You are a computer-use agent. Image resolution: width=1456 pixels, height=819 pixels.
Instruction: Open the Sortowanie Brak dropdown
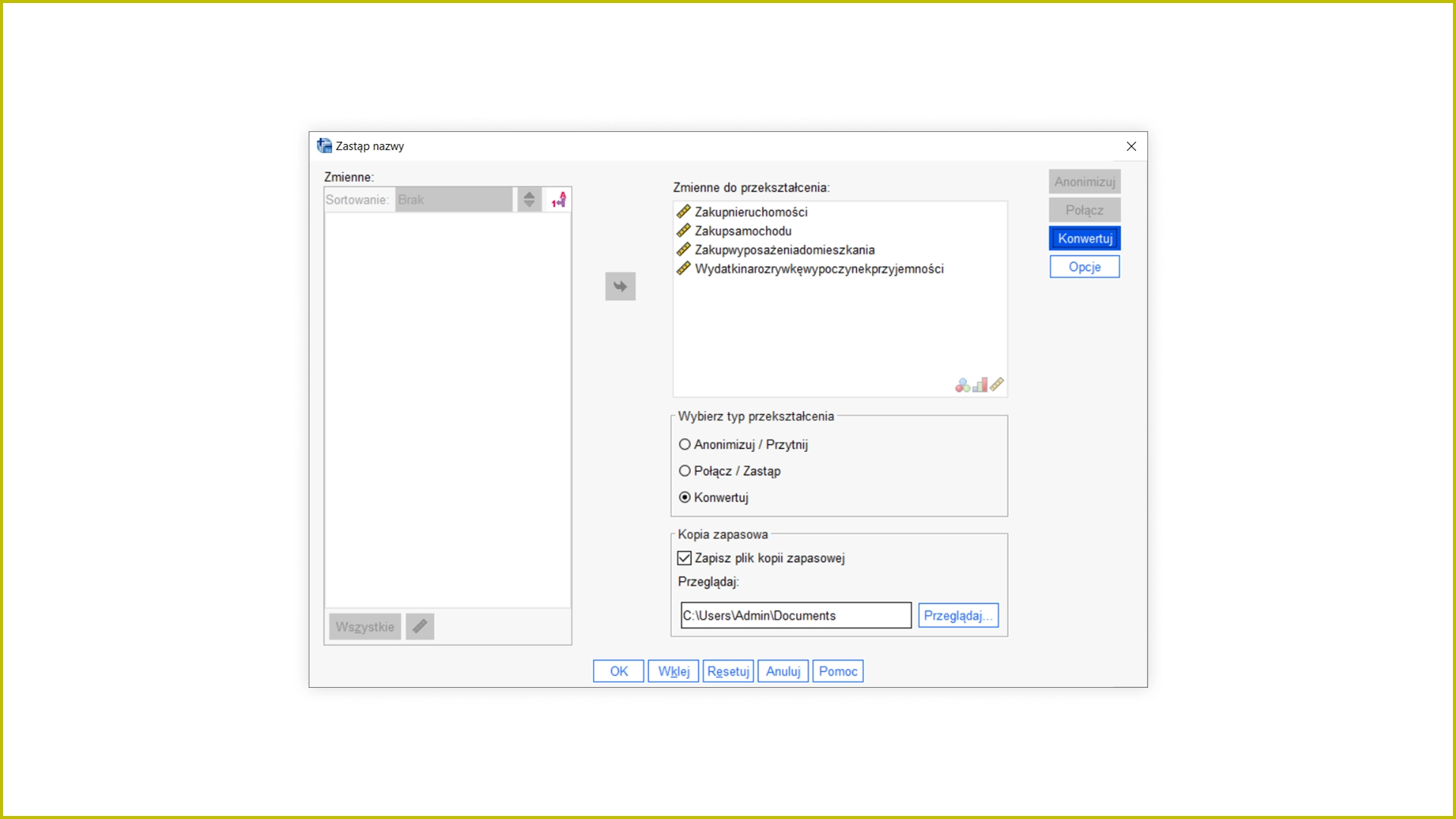pos(453,200)
